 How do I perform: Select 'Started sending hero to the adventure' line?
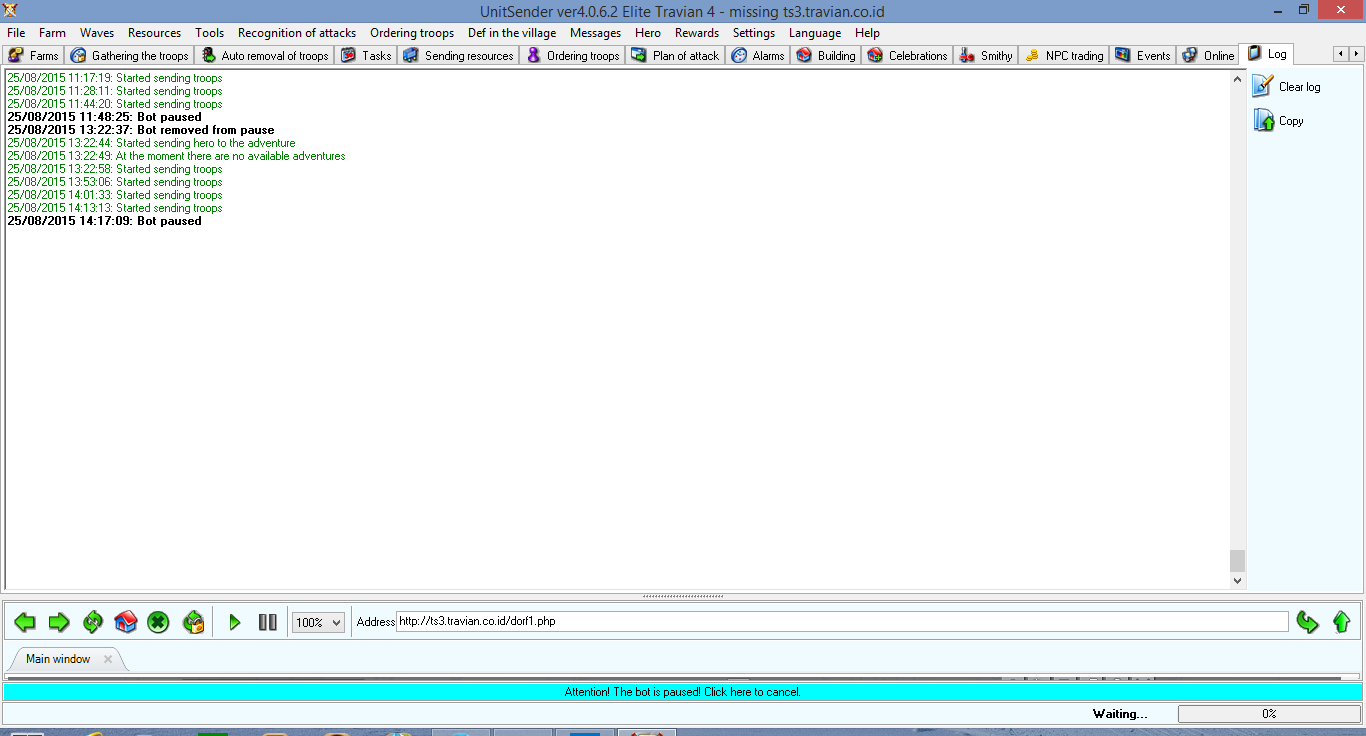[151, 143]
